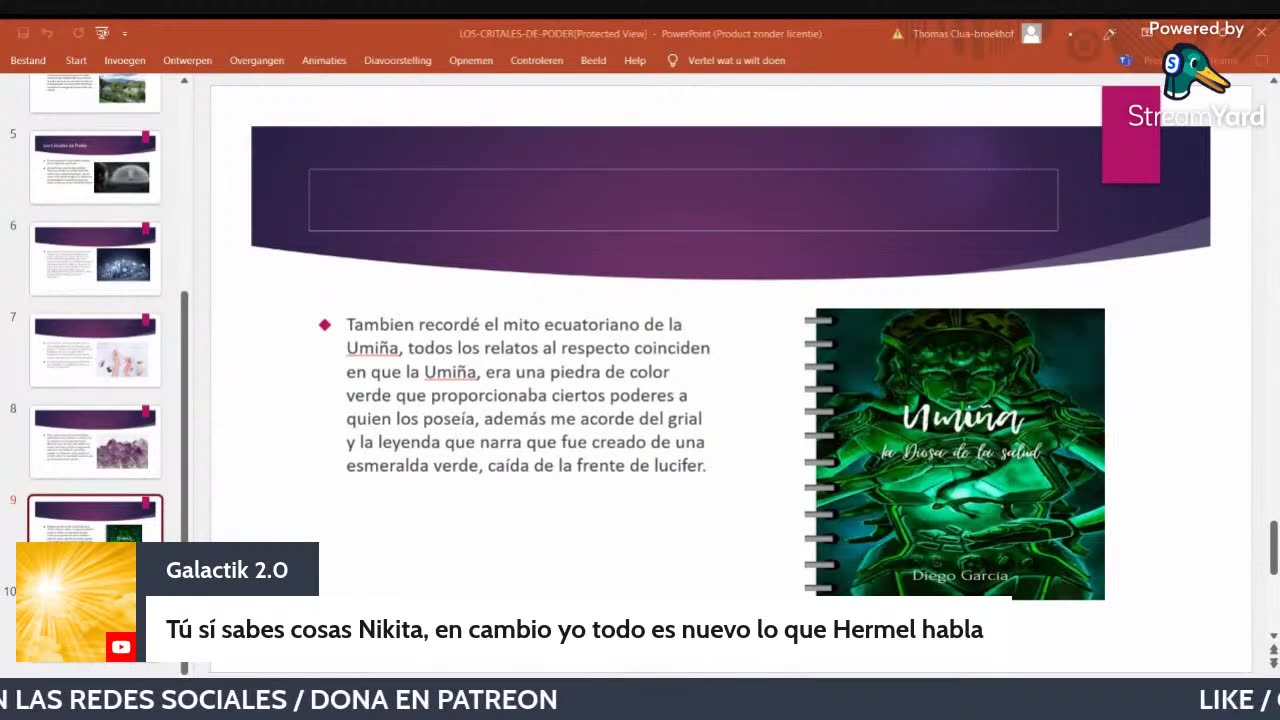Click the empty title placeholder box
Viewport: 1280px width, 720px height.
tap(683, 200)
